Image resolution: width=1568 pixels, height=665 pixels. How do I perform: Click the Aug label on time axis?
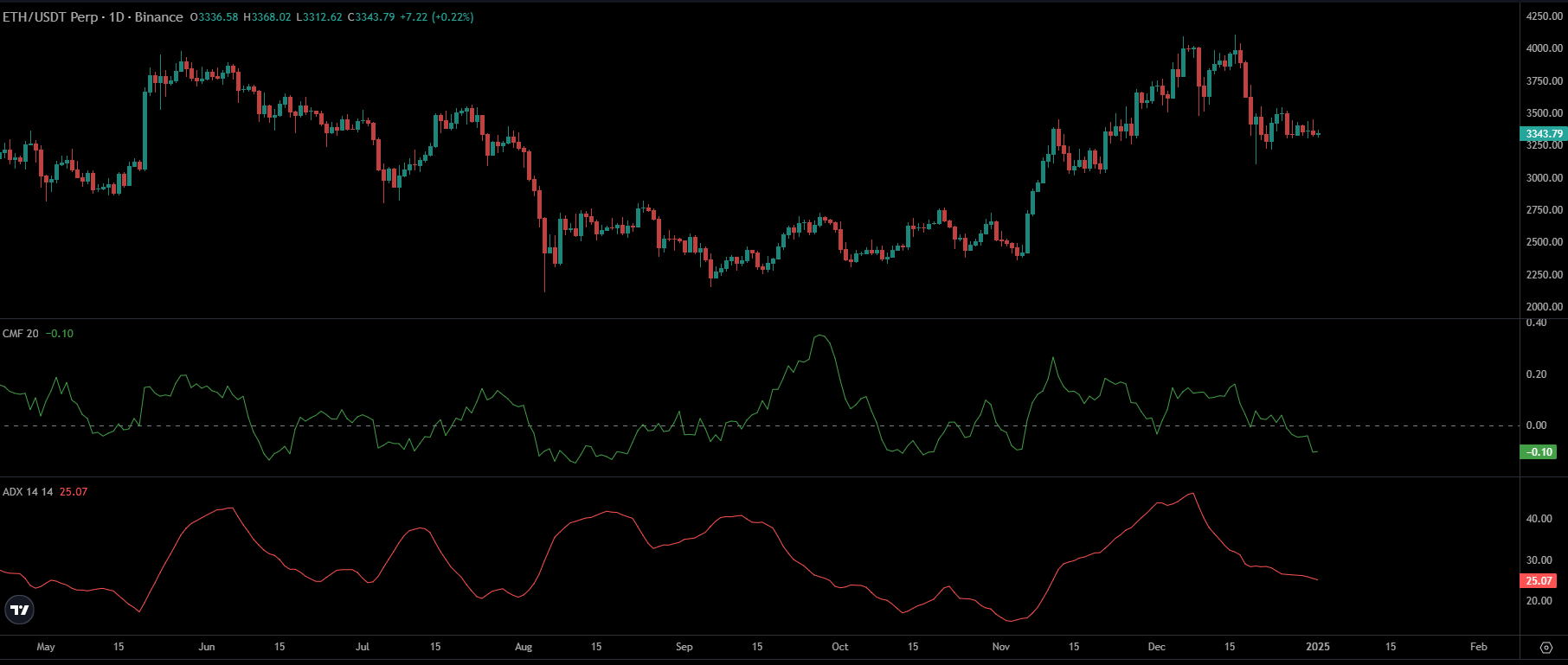pyautogui.click(x=524, y=647)
